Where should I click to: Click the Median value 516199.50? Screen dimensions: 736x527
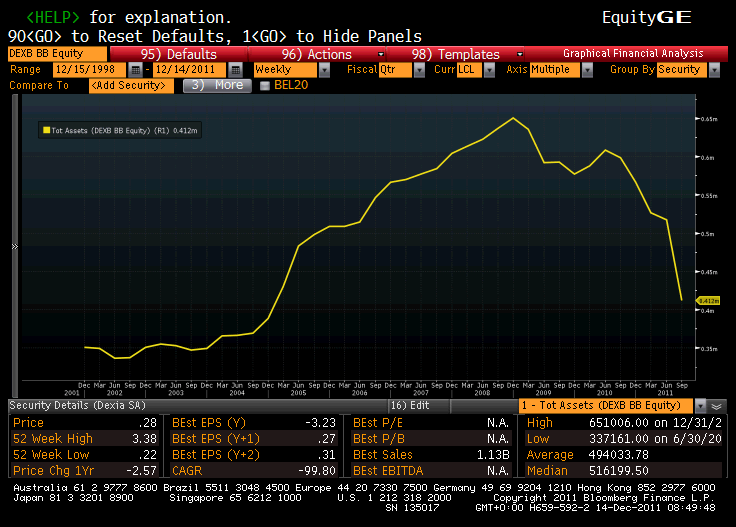619,471
